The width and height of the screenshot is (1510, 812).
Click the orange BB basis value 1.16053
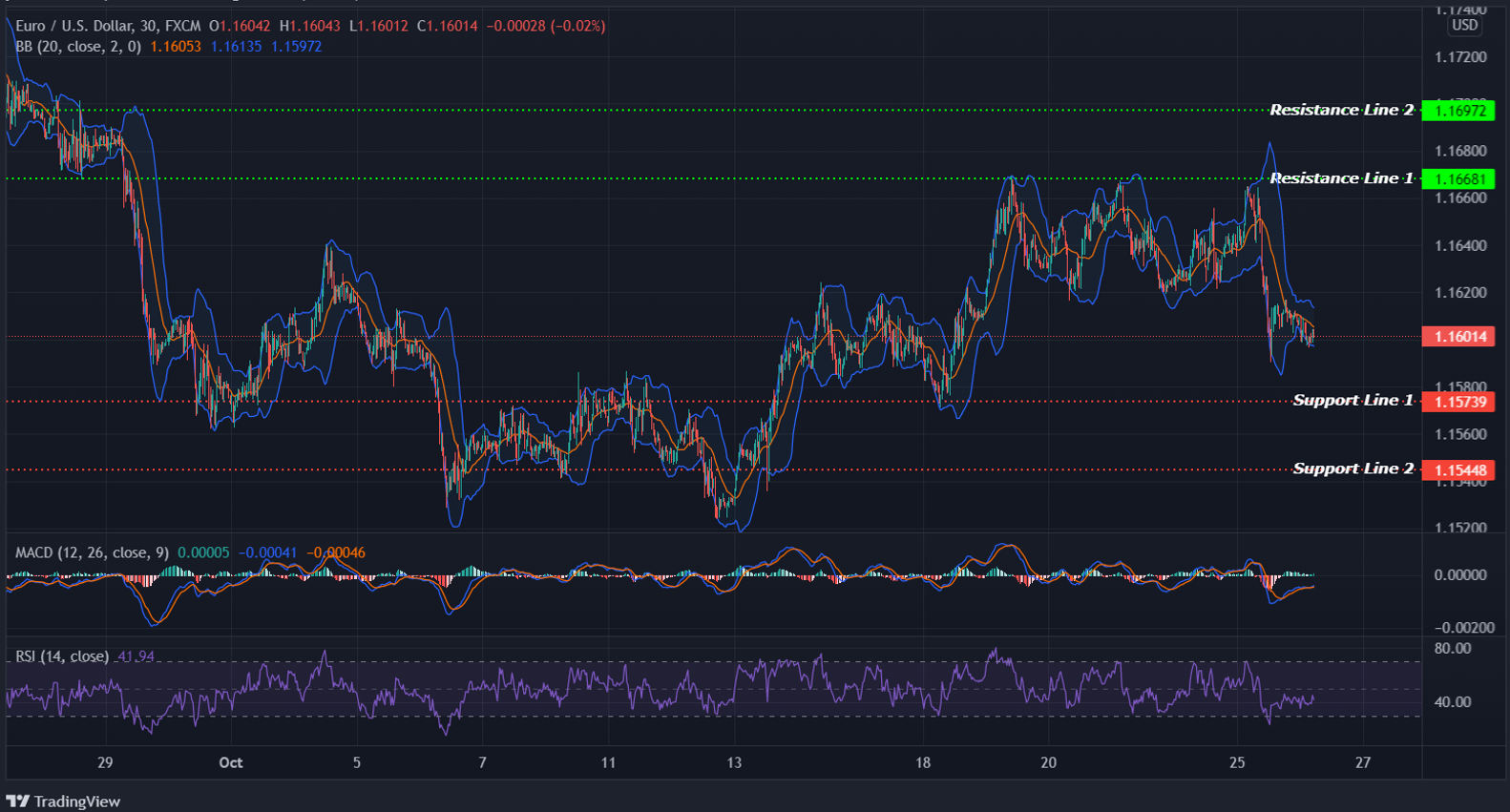click(x=176, y=46)
